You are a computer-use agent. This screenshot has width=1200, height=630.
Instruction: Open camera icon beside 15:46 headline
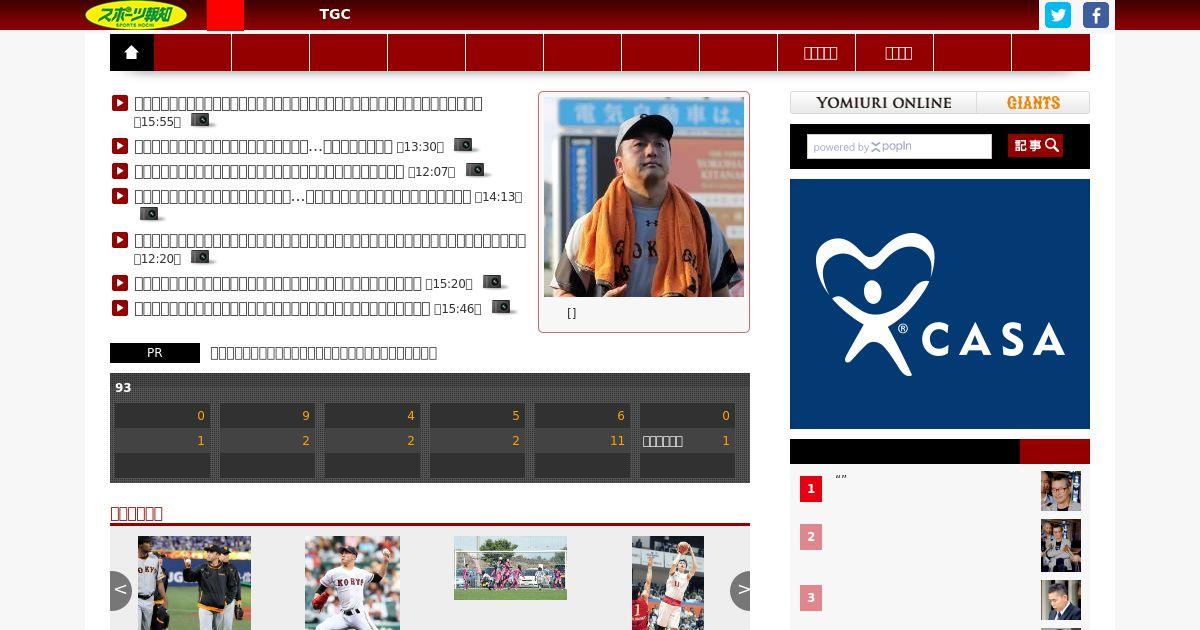coord(503,307)
